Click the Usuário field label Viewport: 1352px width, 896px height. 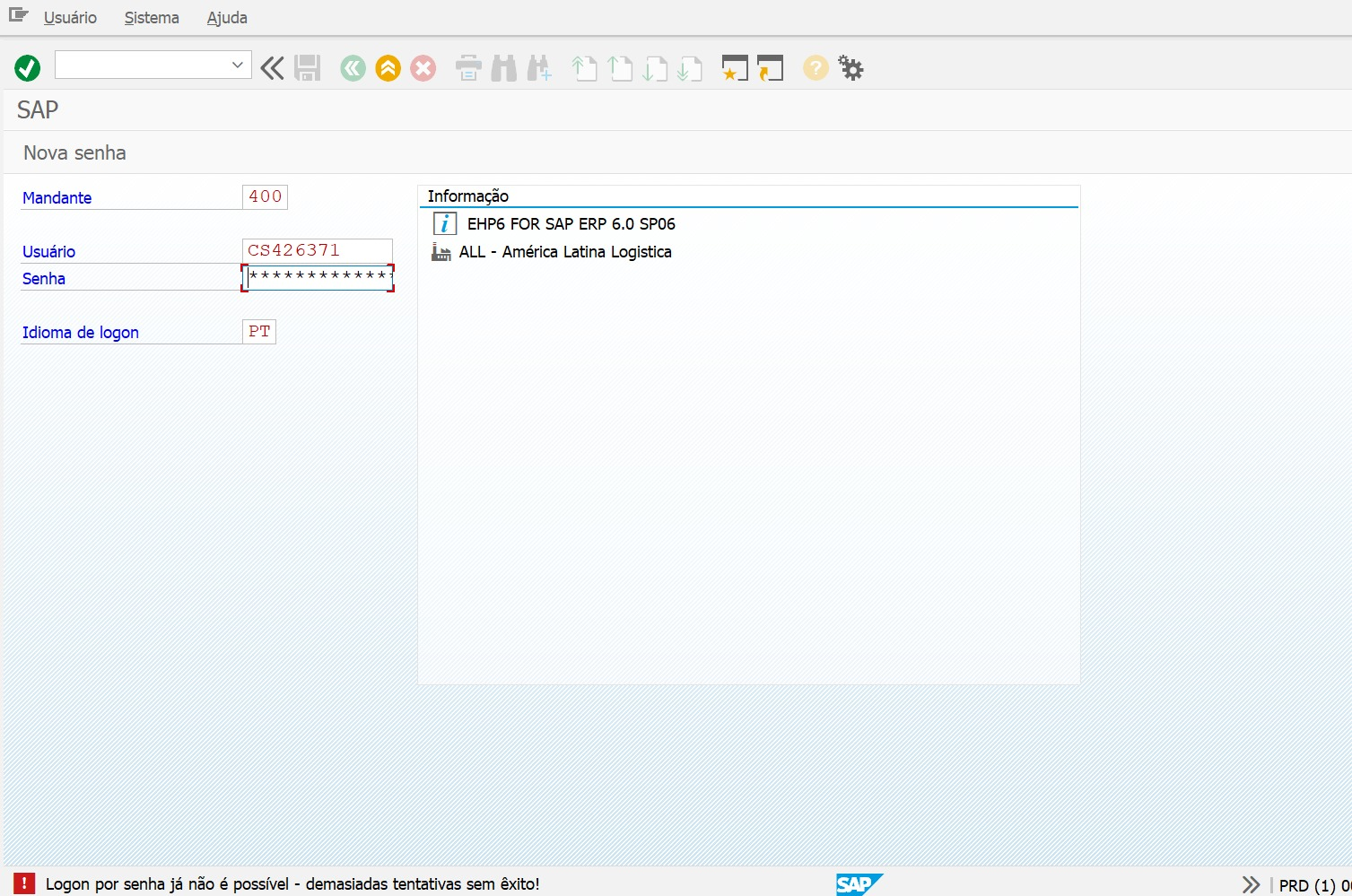(49, 252)
